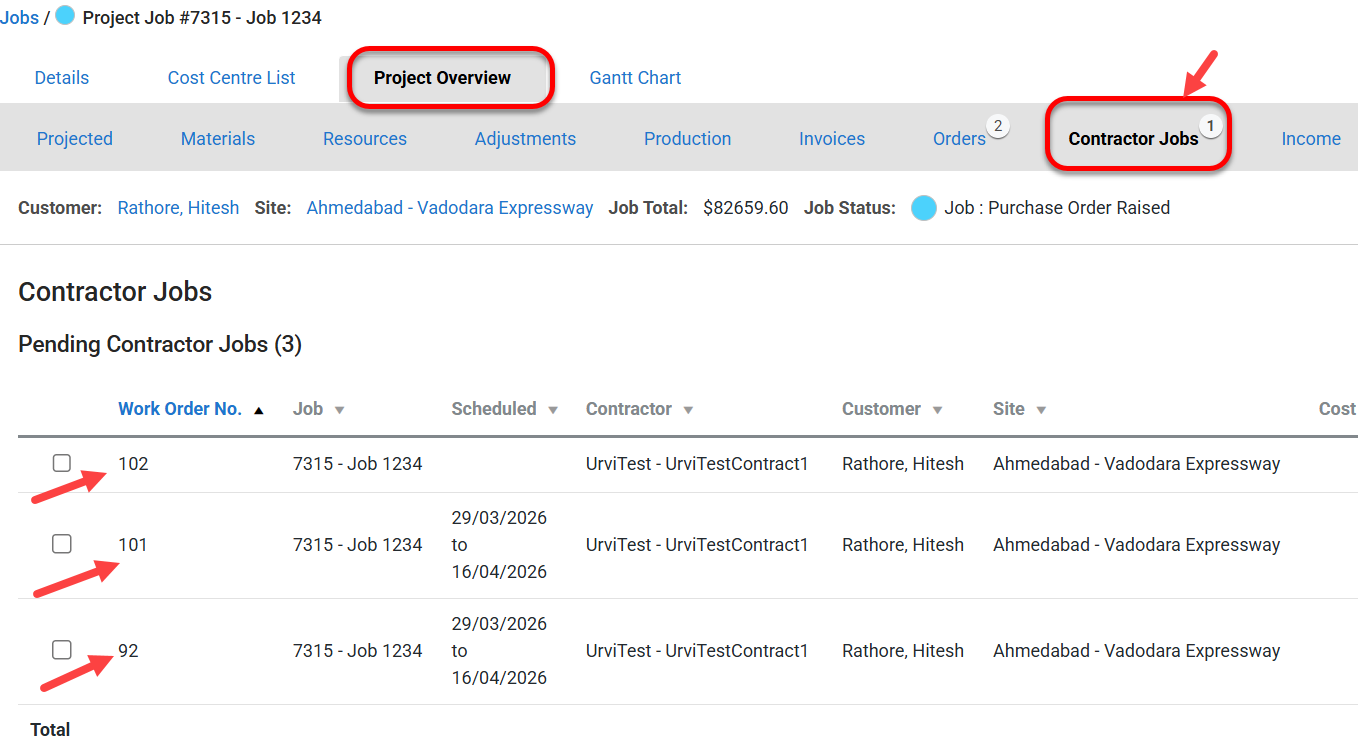
Task: Open the Cost Centre List tab
Action: [x=231, y=78]
